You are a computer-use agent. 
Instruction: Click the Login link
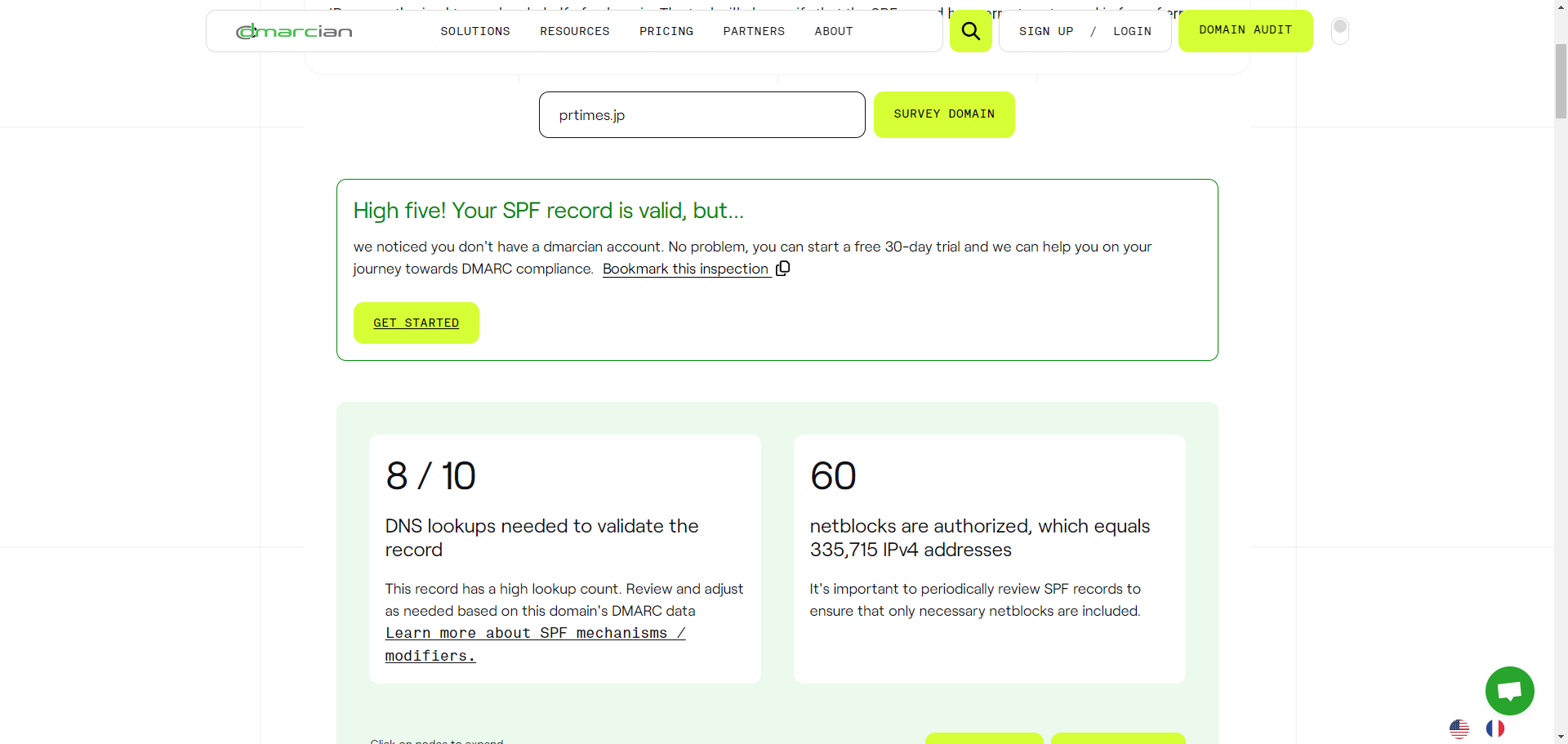[x=1133, y=31]
